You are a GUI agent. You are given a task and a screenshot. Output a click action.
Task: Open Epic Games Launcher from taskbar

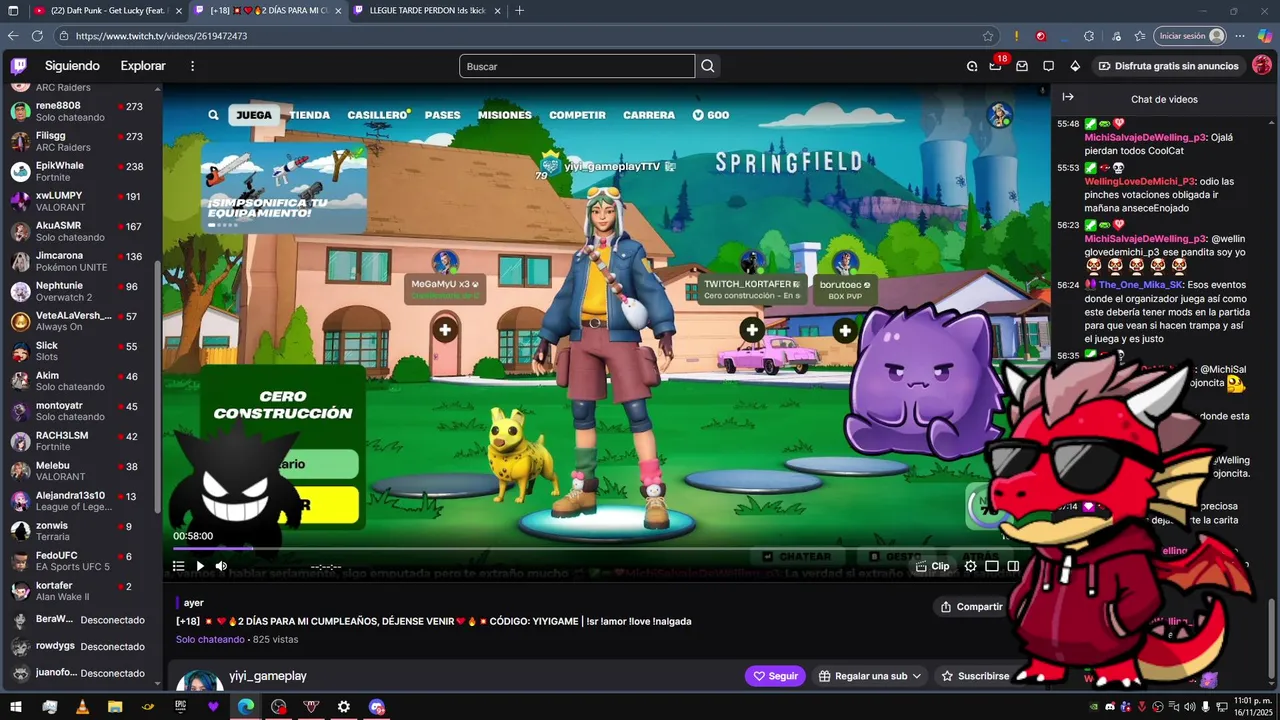click(x=180, y=706)
